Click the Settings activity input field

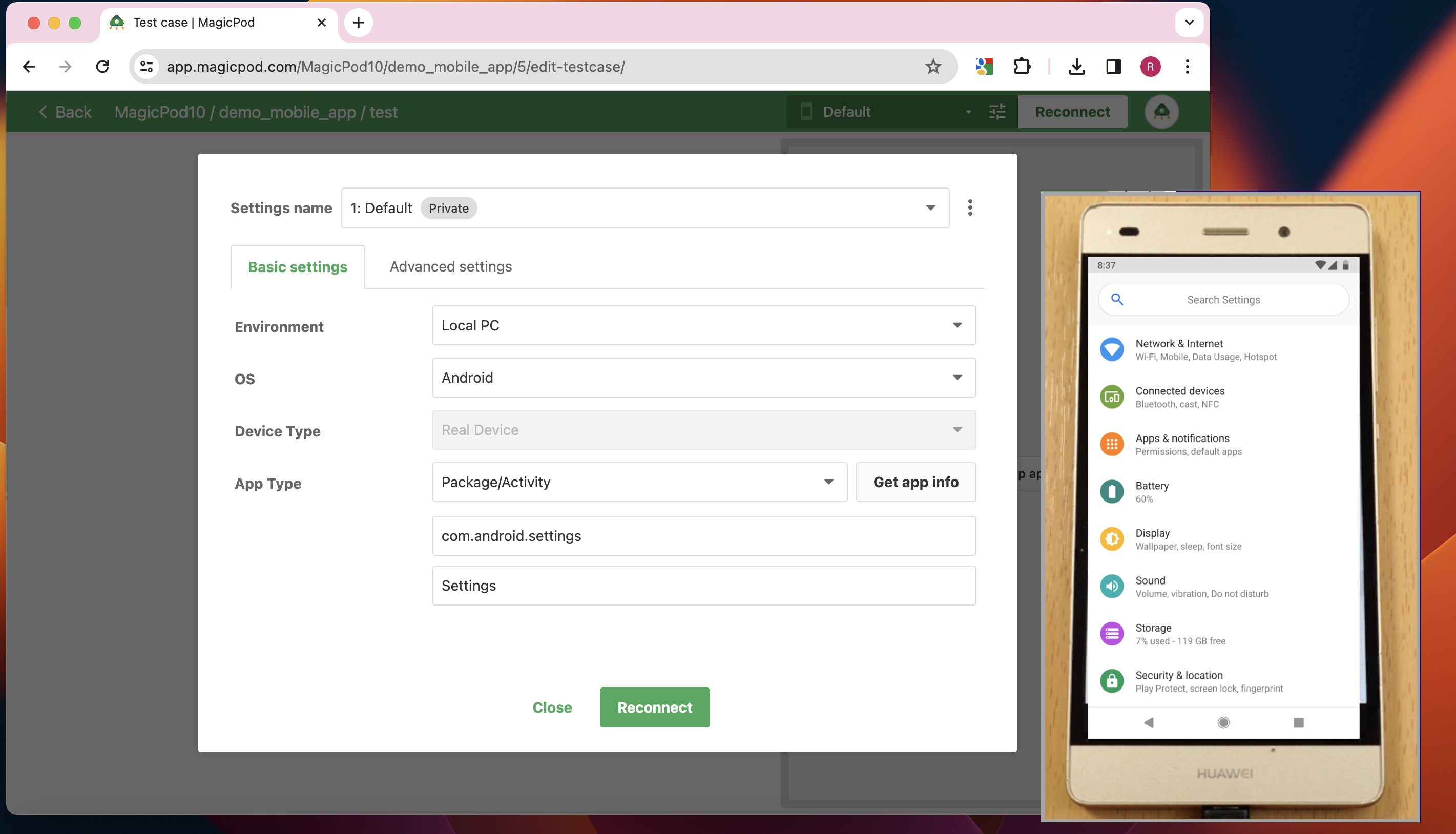[704, 586]
